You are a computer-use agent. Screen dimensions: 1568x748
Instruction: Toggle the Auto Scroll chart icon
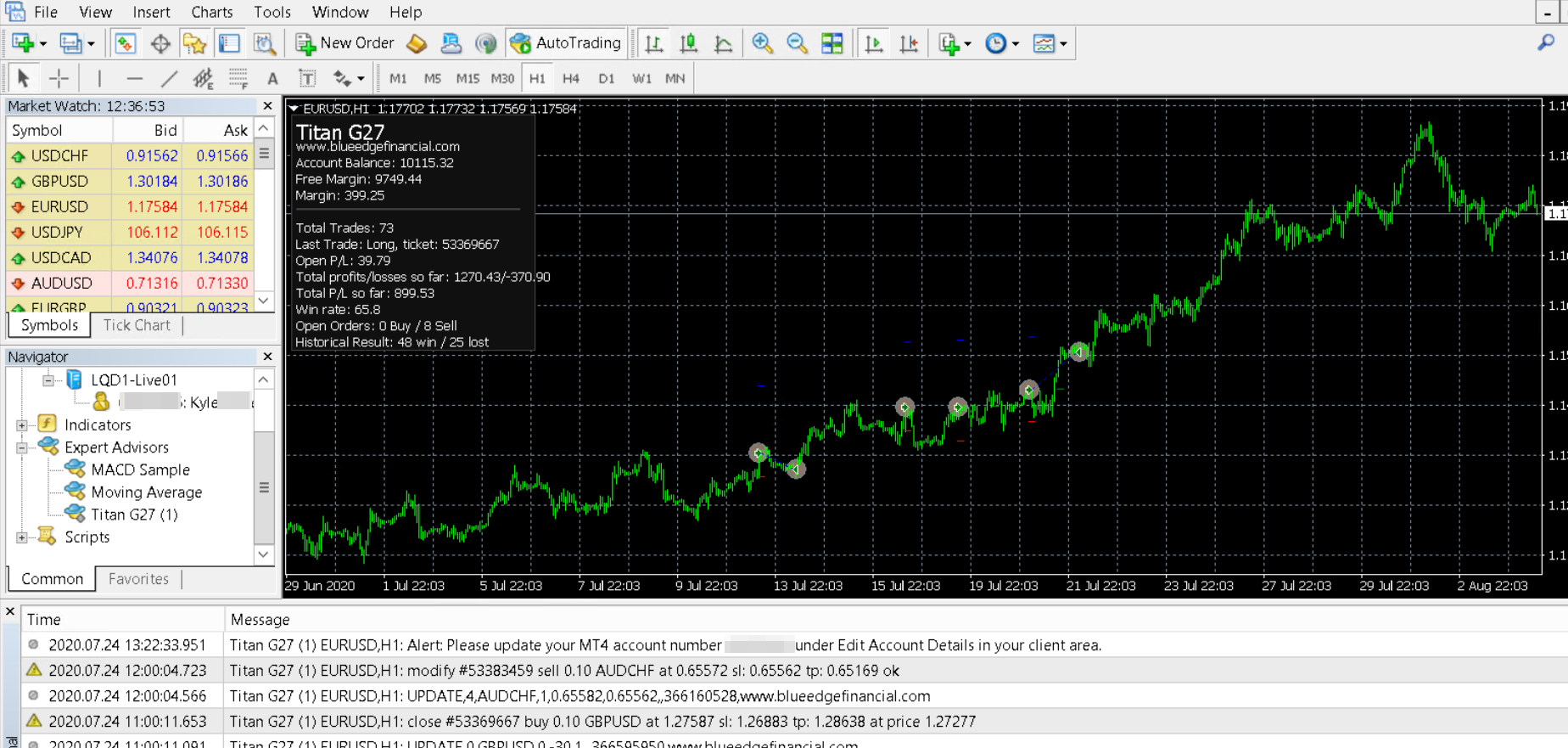pos(873,43)
